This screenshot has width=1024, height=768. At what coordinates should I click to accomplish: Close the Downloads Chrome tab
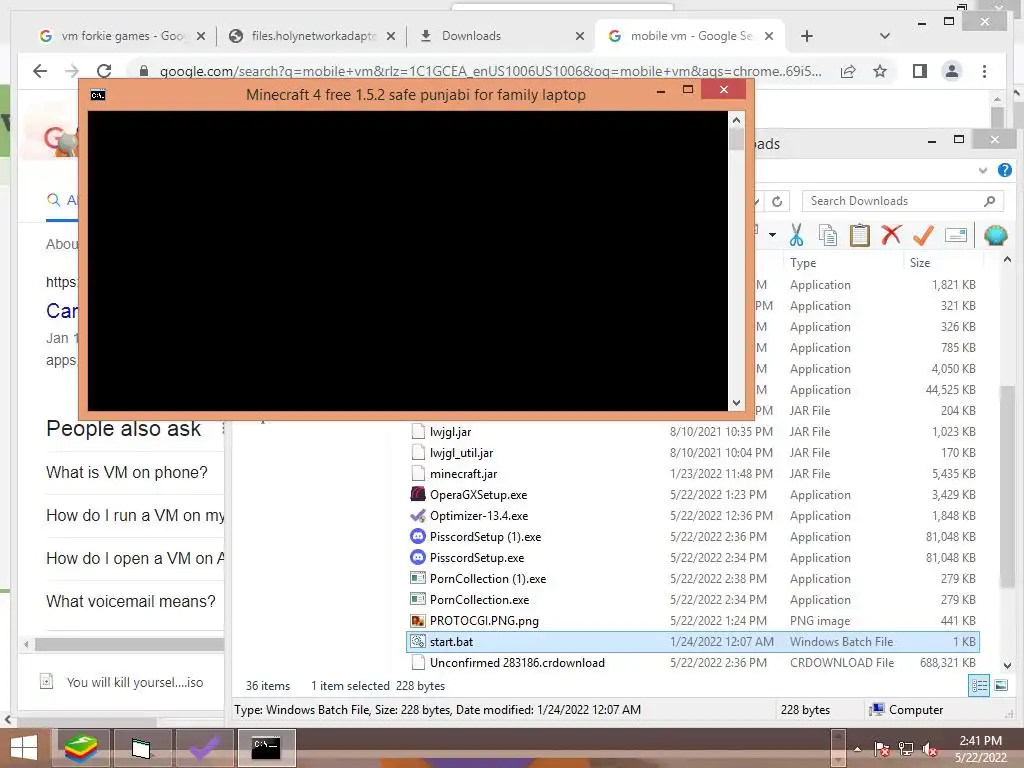pos(579,37)
